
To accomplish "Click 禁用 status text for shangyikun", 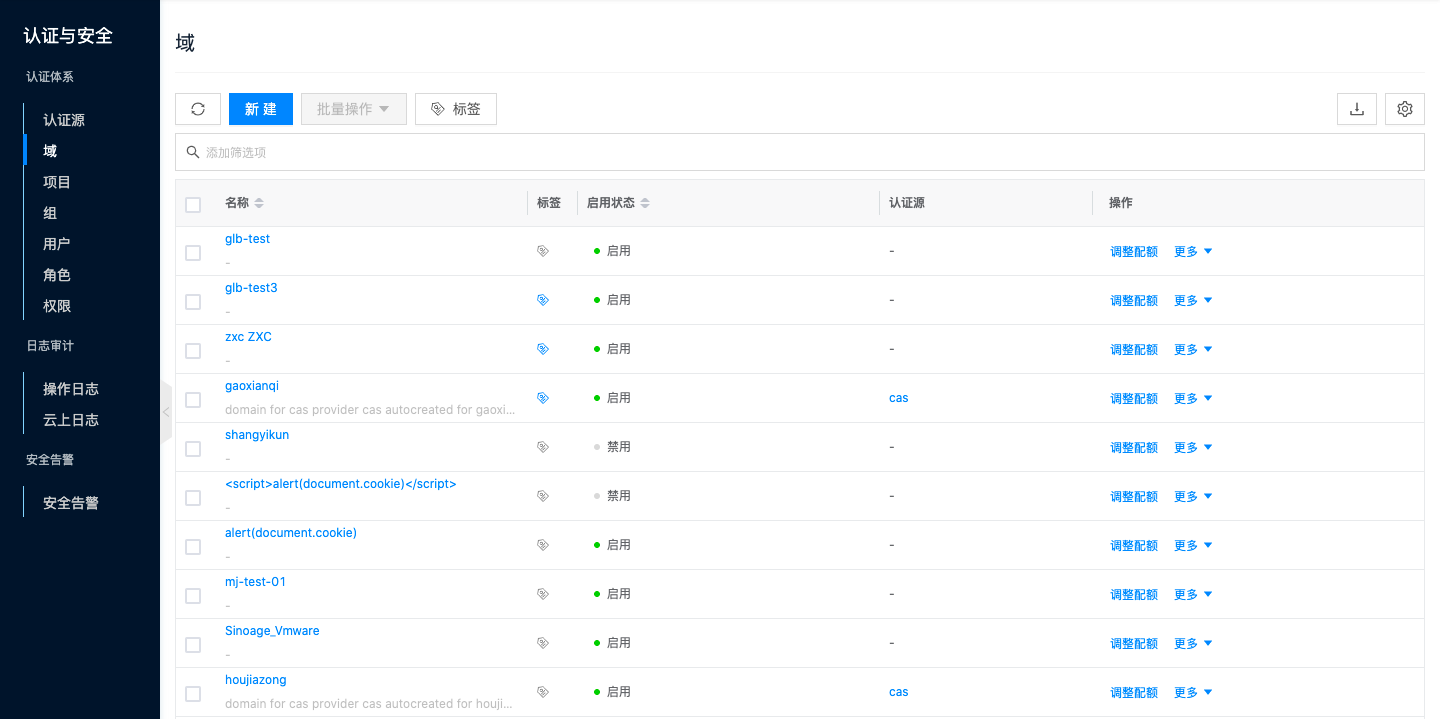I will point(619,447).
